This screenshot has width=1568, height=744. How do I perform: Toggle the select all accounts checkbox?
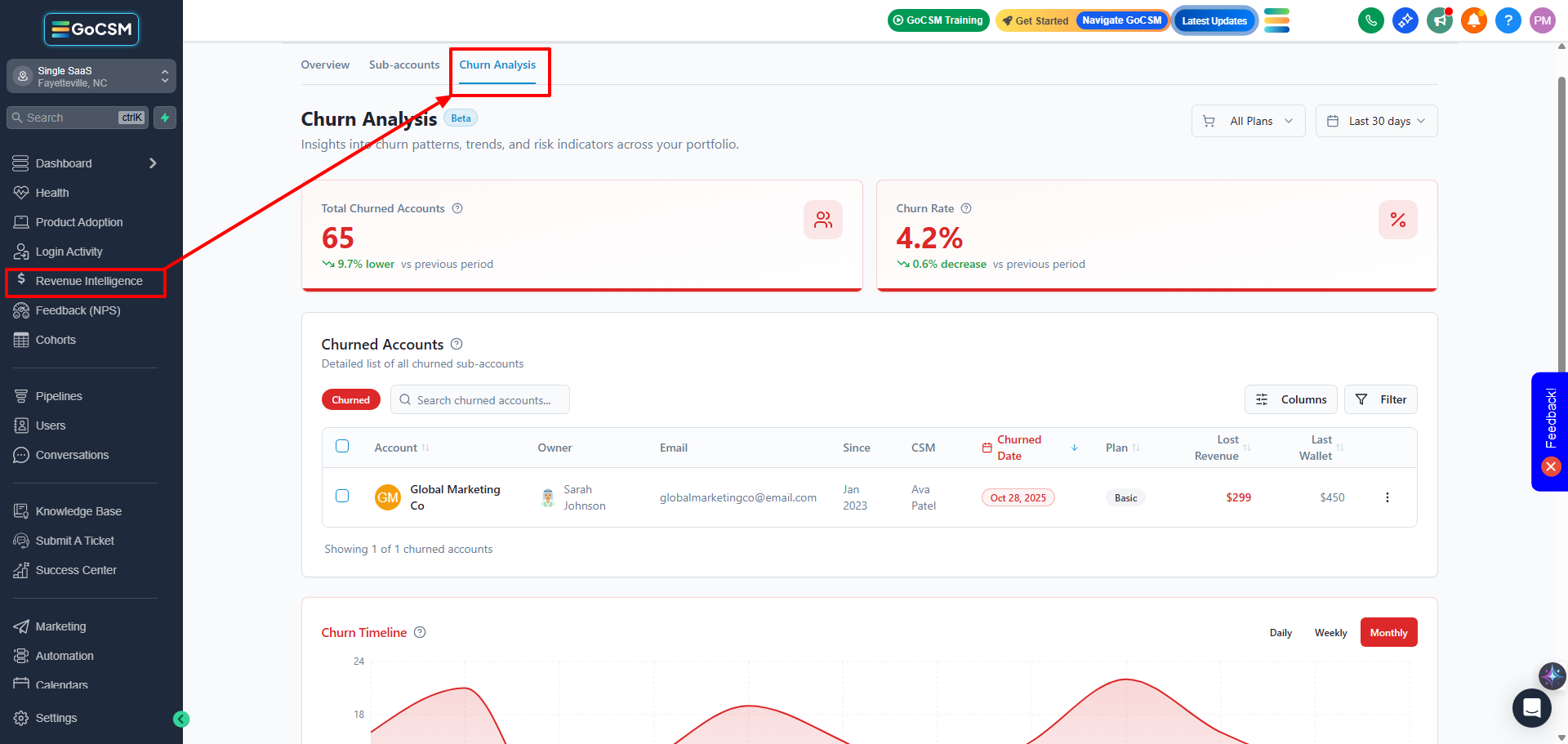(342, 446)
